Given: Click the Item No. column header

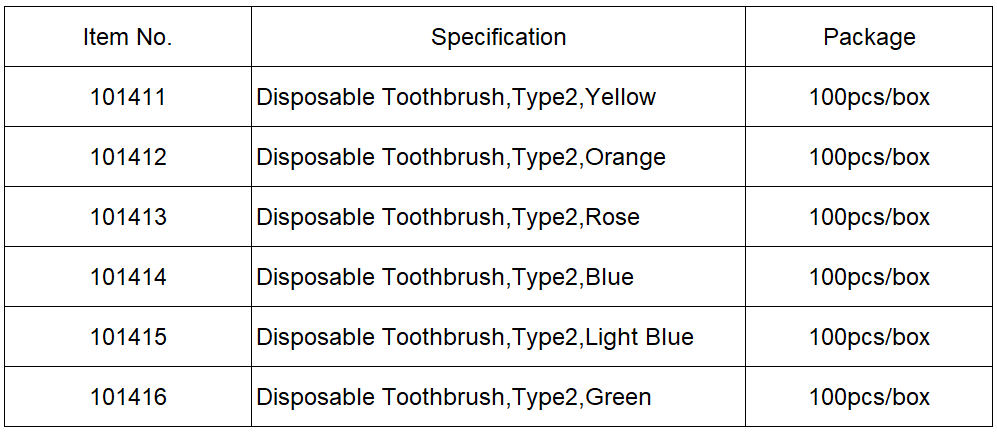Looking at the screenshot, I should tap(128, 37).
